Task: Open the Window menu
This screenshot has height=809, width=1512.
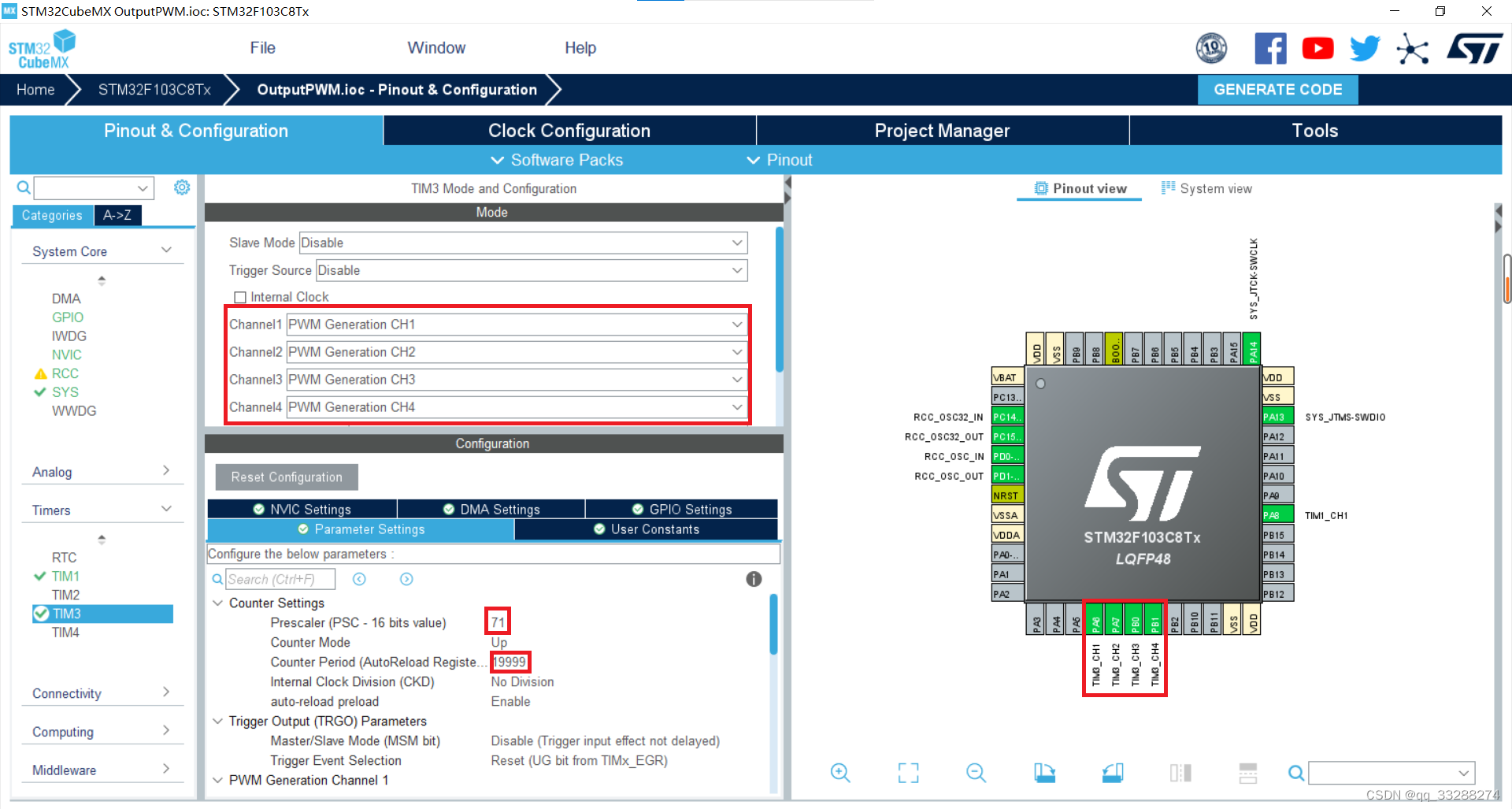Action: pyautogui.click(x=436, y=47)
